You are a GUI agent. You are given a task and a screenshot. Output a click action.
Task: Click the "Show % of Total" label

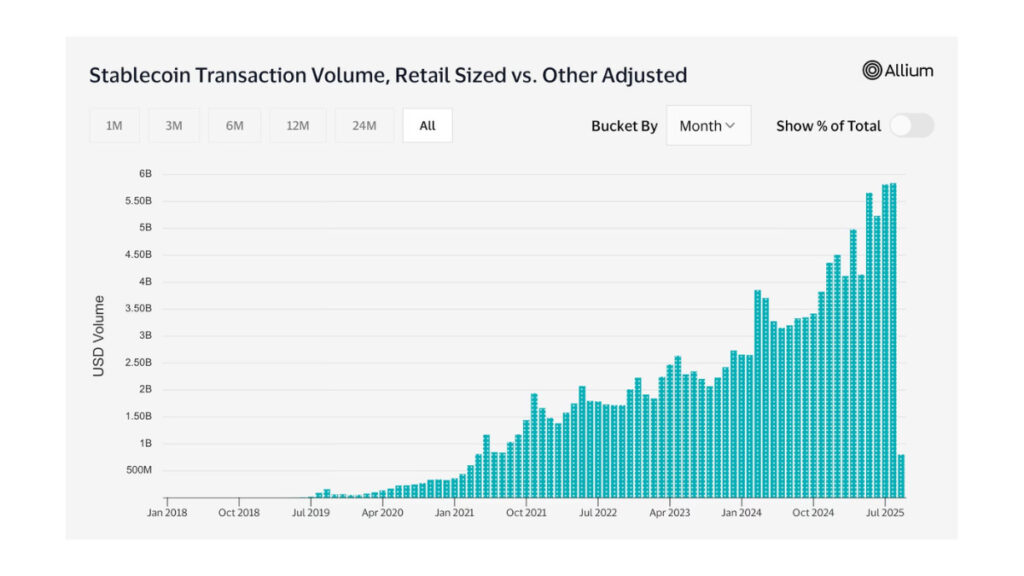click(828, 126)
